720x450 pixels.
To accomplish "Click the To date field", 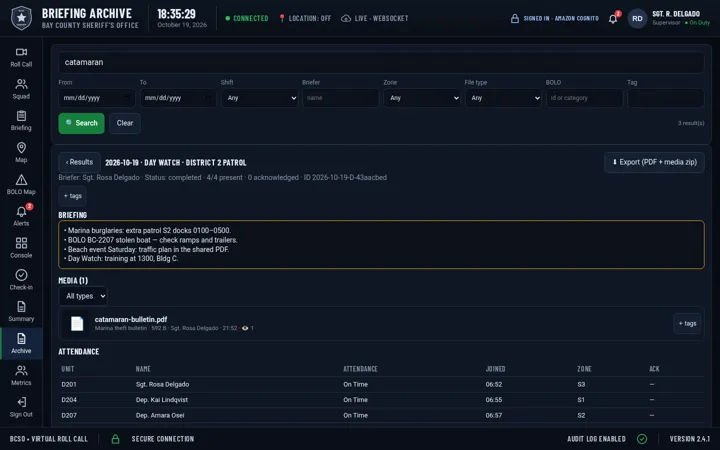I will pos(178,98).
